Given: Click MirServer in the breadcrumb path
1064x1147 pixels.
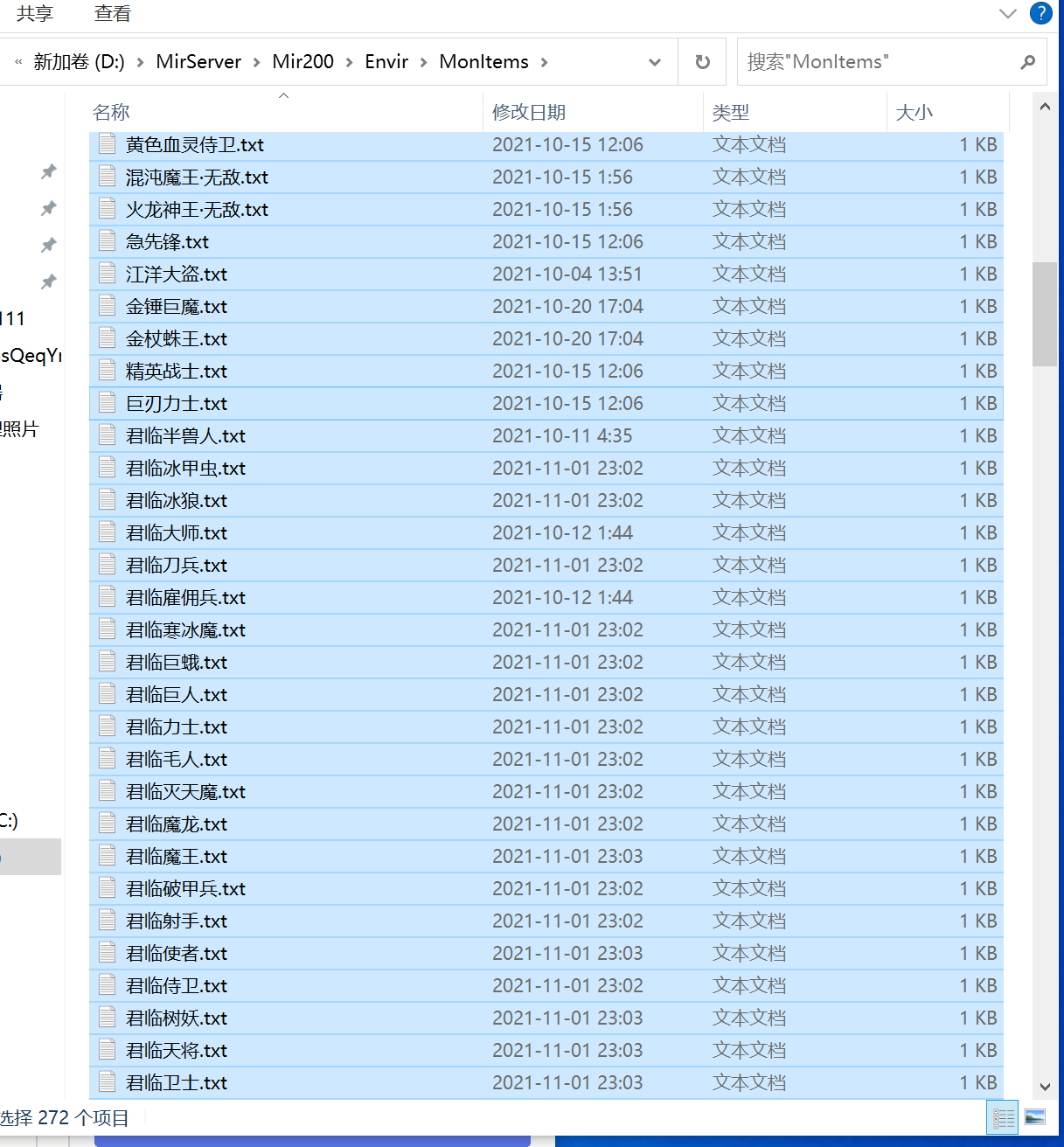Looking at the screenshot, I should [198, 62].
